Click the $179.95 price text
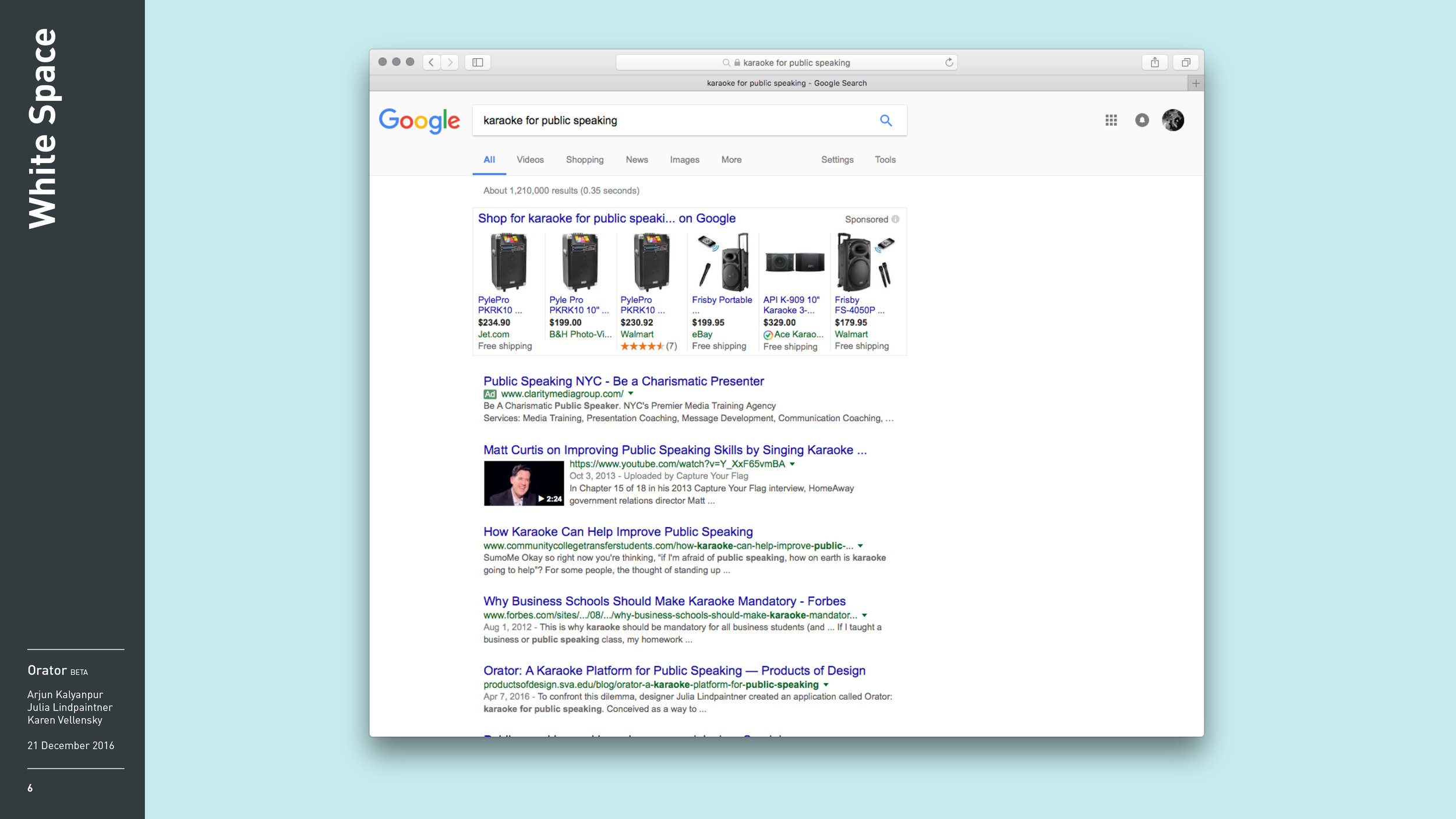Viewport: 1456px width, 819px height. click(850, 323)
